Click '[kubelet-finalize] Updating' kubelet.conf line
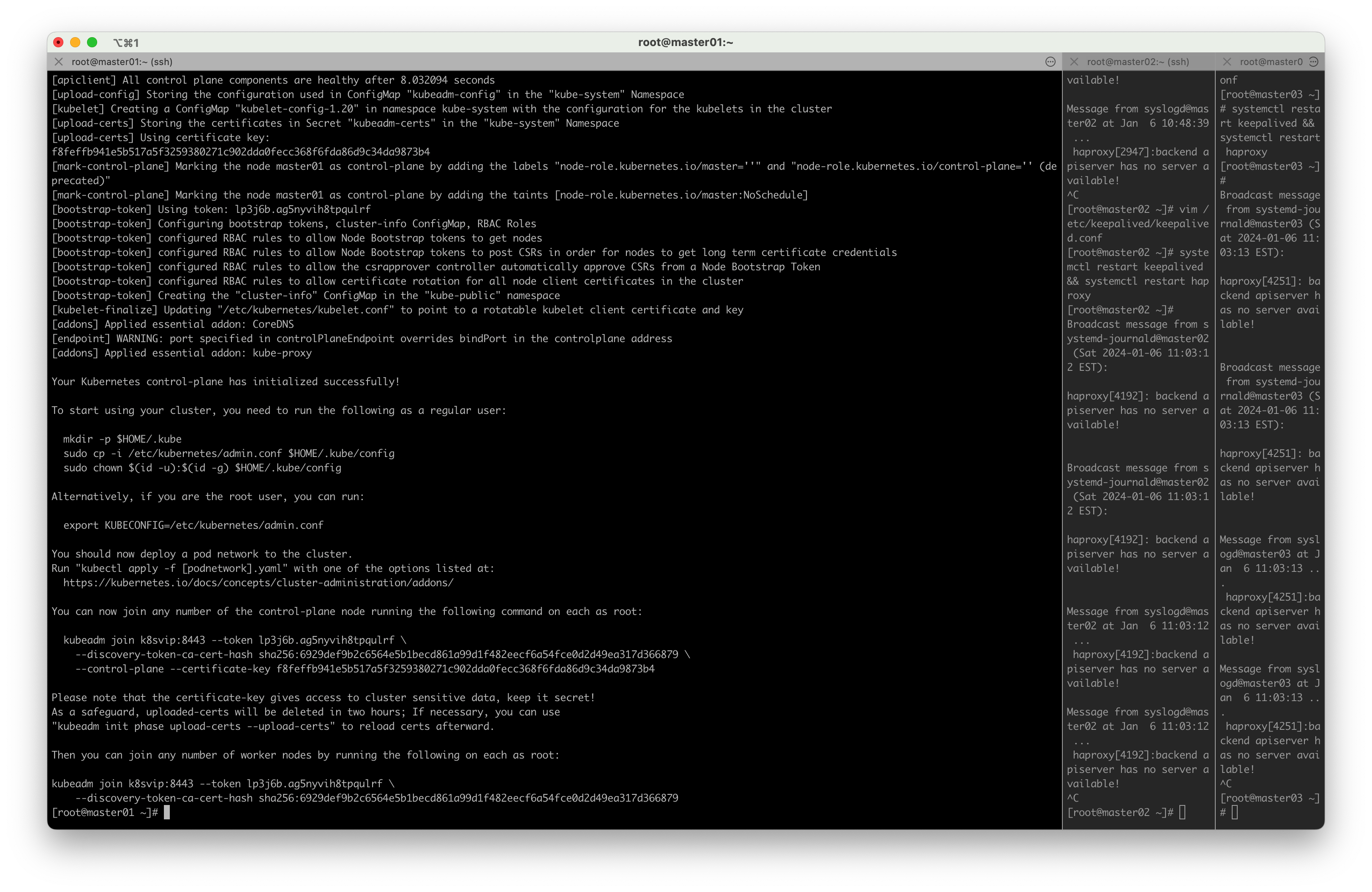 point(397,310)
